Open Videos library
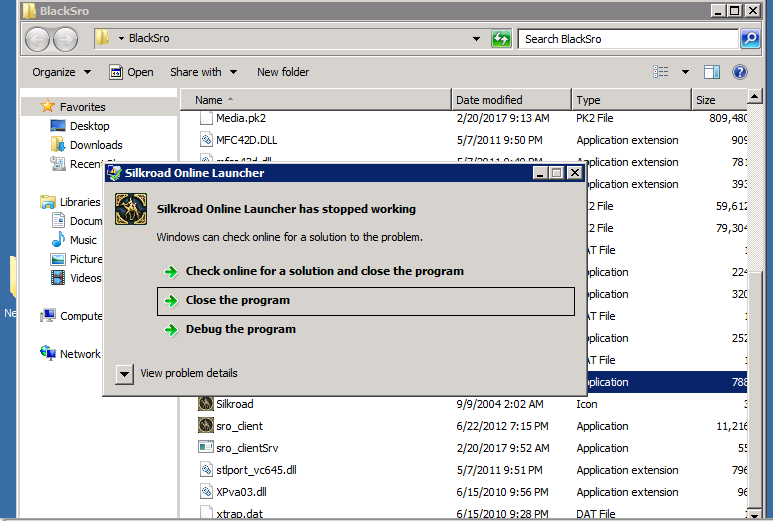 [x=85, y=278]
